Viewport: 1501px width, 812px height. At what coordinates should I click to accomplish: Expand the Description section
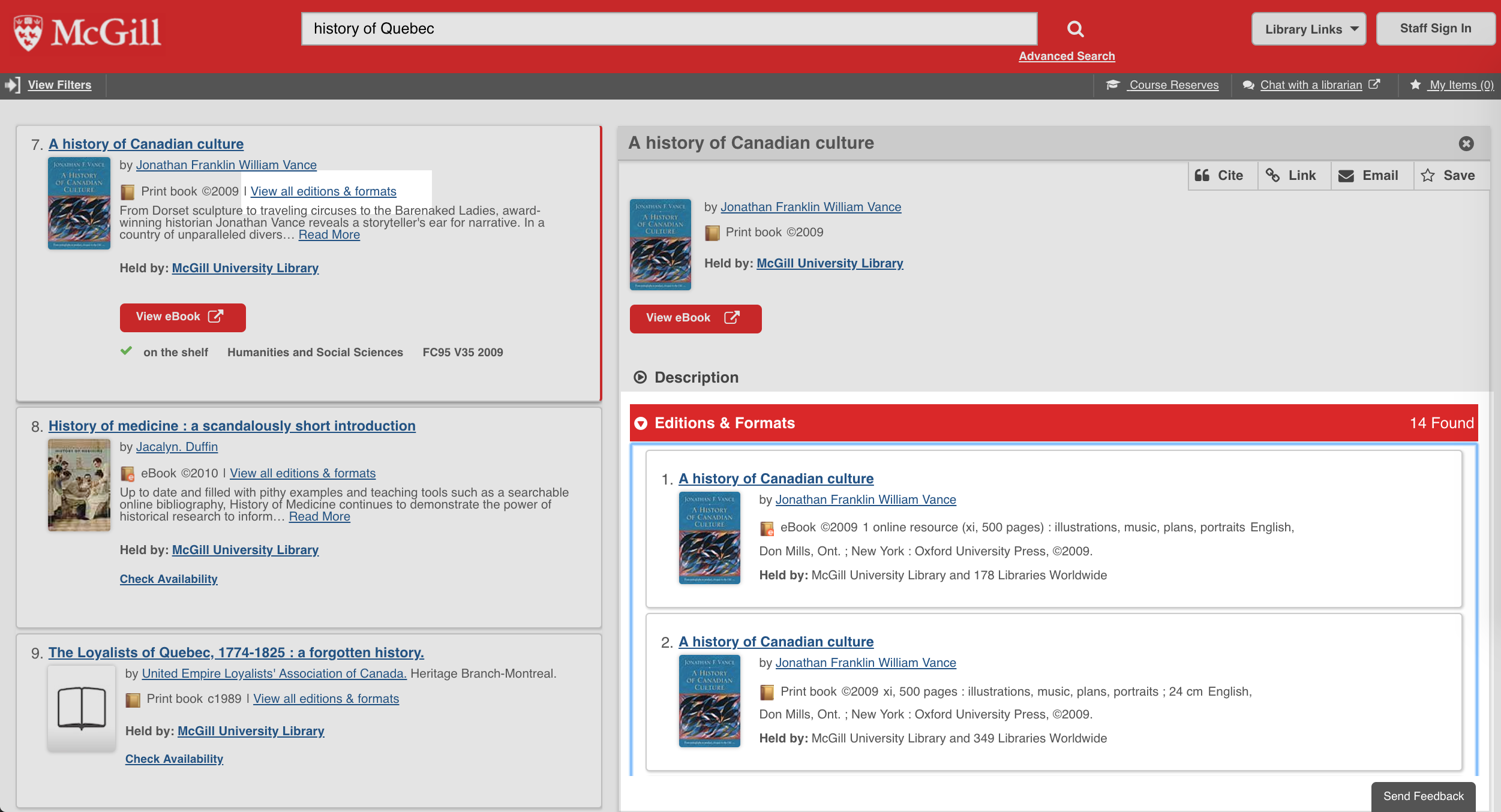pyautogui.click(x=686, y=377)
